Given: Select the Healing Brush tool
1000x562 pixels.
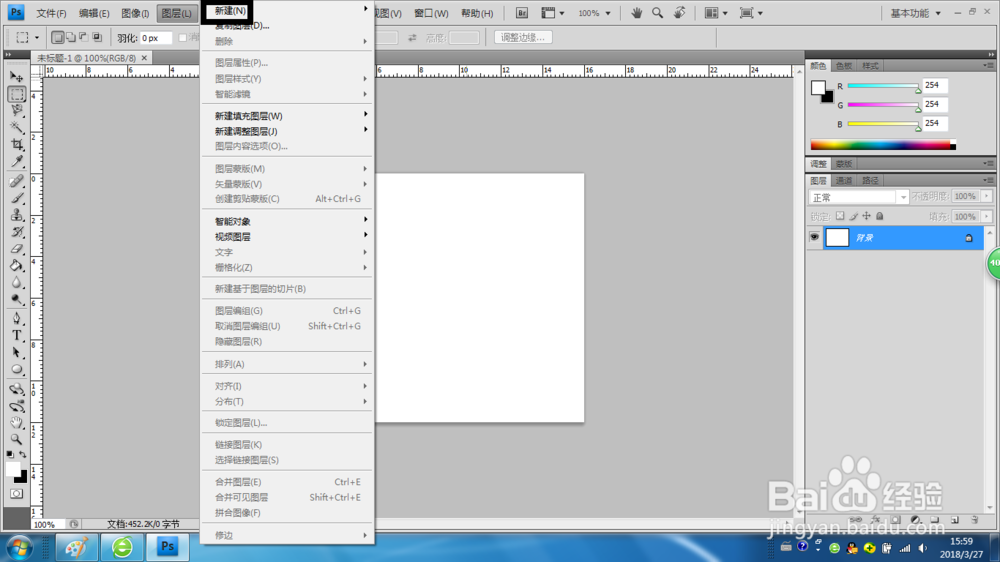Looking at the screenshot, I should tap(17, 181).
